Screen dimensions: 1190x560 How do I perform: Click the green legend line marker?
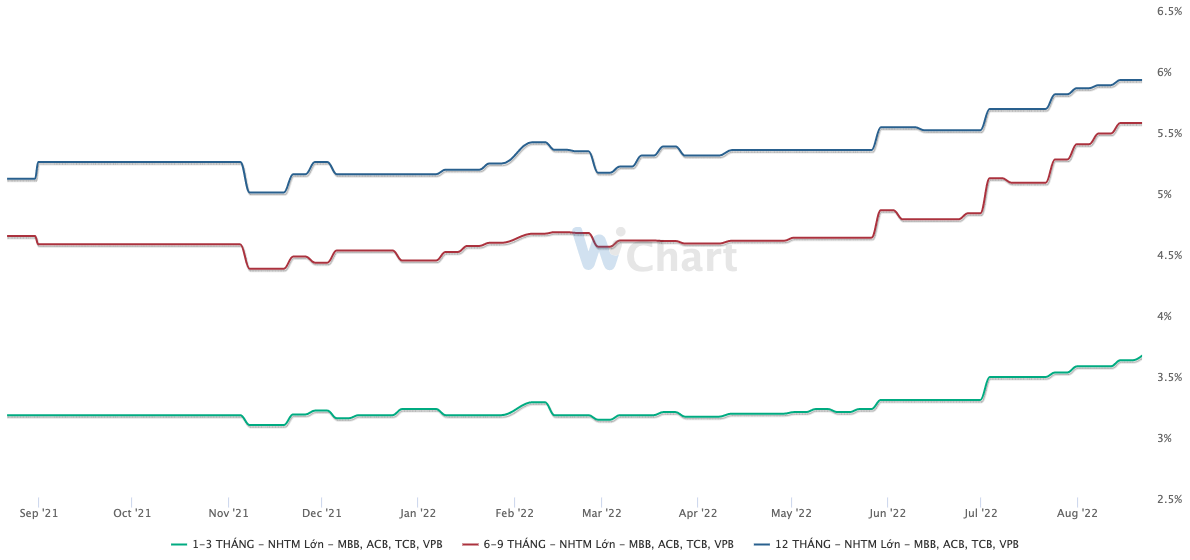point(179,544)
